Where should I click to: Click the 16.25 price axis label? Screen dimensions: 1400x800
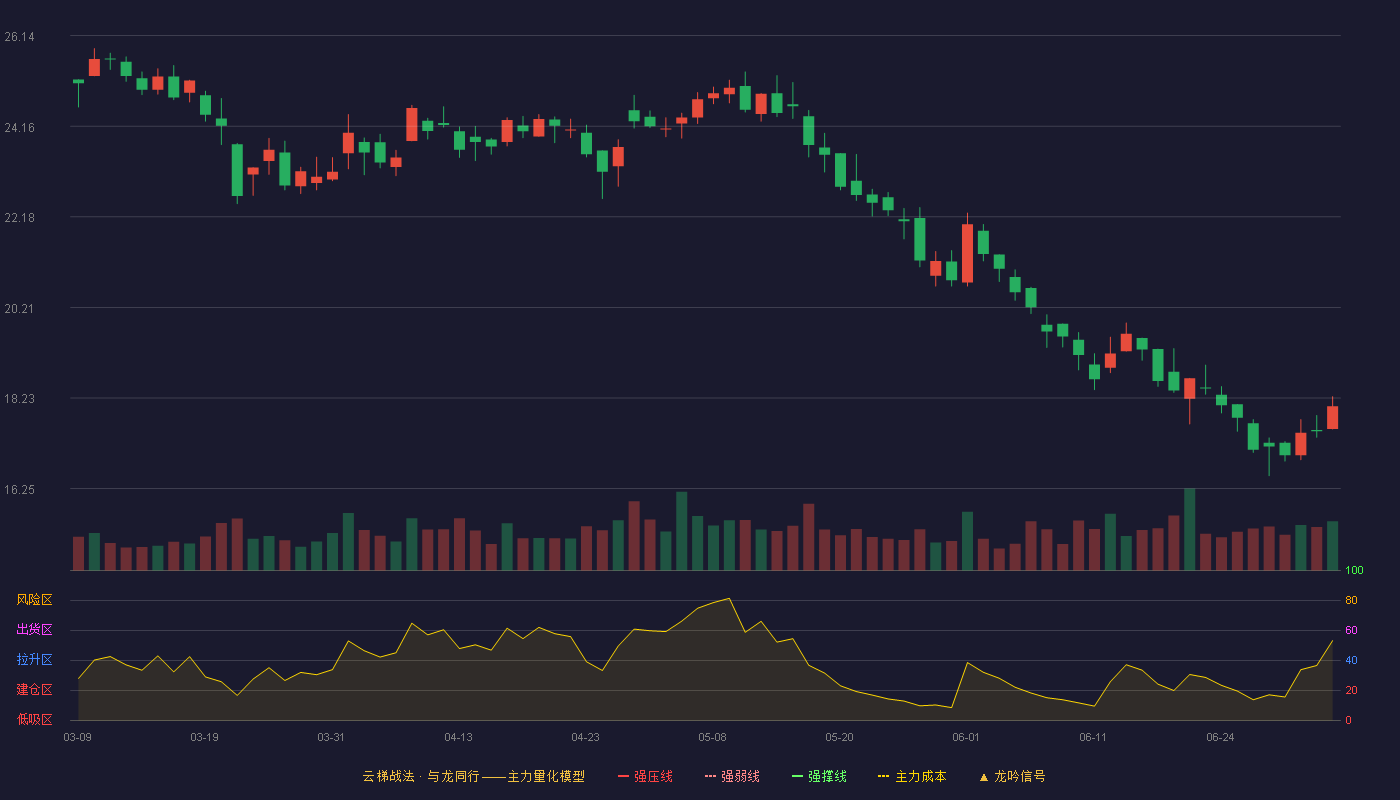click(x=19, y=490)
